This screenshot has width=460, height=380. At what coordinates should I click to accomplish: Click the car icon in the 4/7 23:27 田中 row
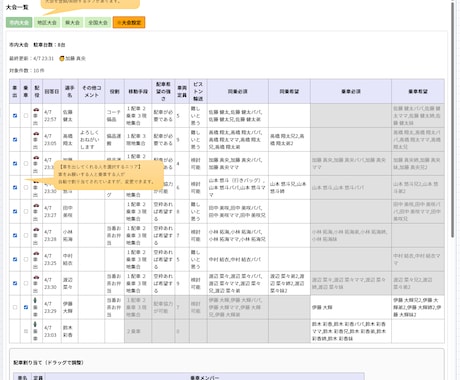[36, 206]
